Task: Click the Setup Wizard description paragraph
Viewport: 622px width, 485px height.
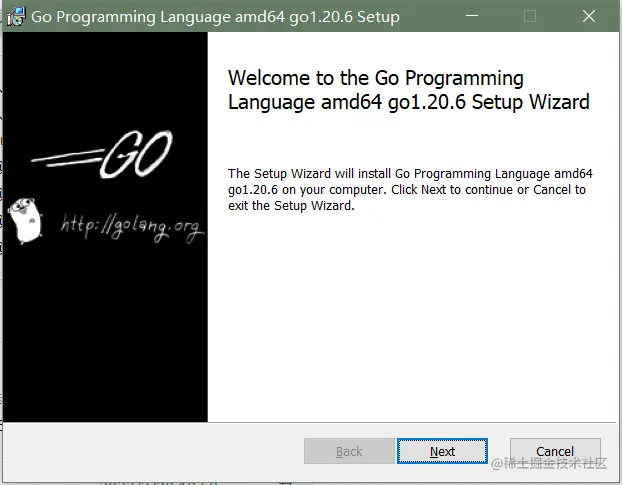Action: point(410,190)
